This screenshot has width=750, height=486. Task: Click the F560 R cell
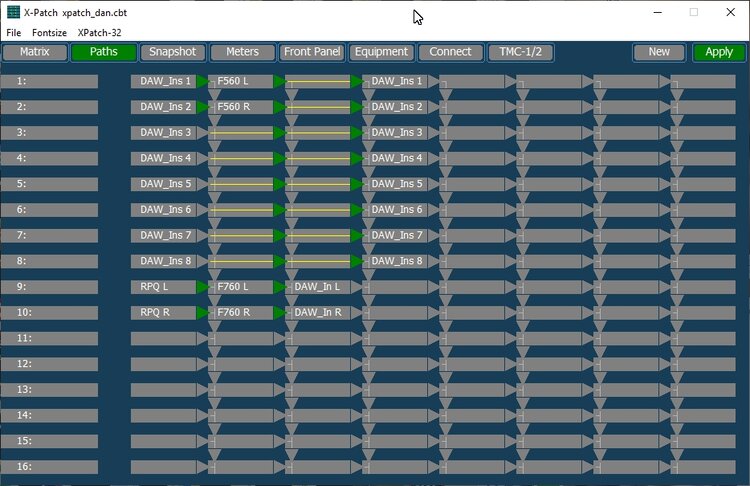pyautogui.click(x=241, y=107)
